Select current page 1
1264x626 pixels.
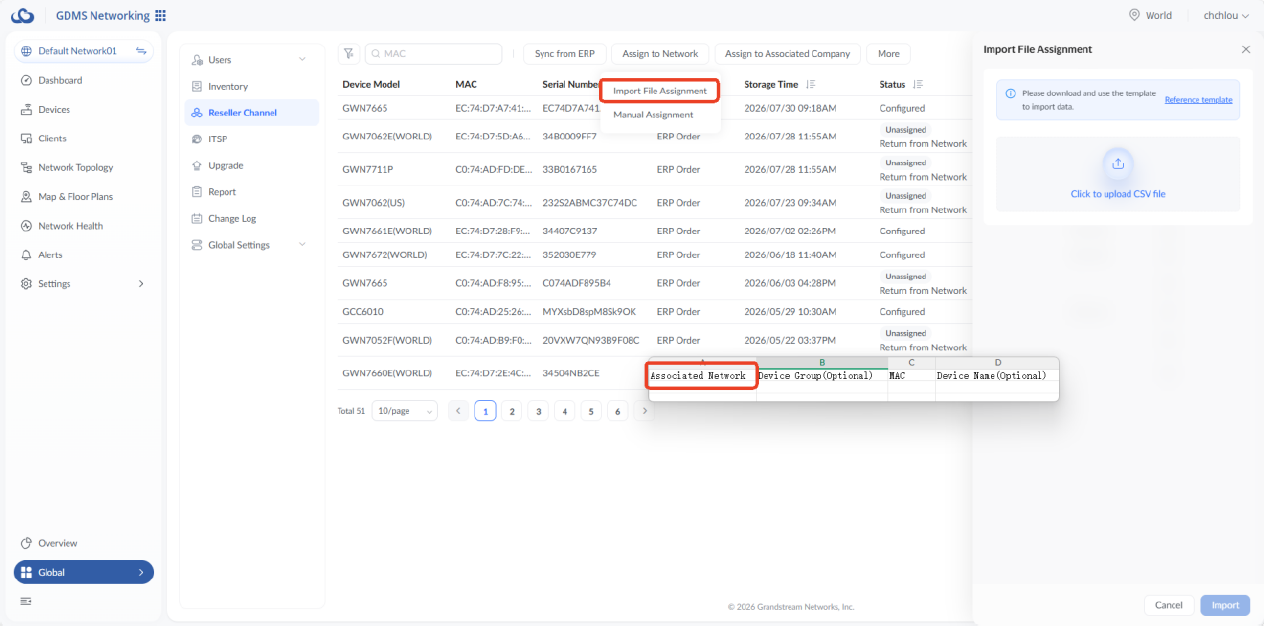pyautogui.click(x=485, y=411)
